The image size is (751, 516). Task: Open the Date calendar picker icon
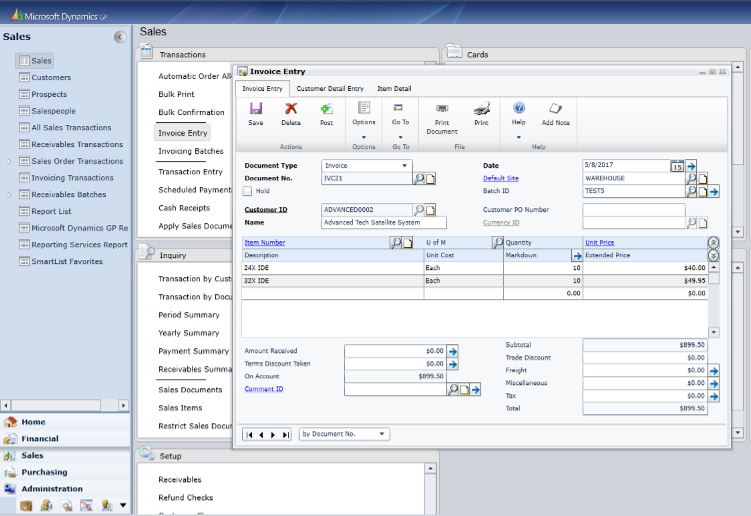pos(677,165)
